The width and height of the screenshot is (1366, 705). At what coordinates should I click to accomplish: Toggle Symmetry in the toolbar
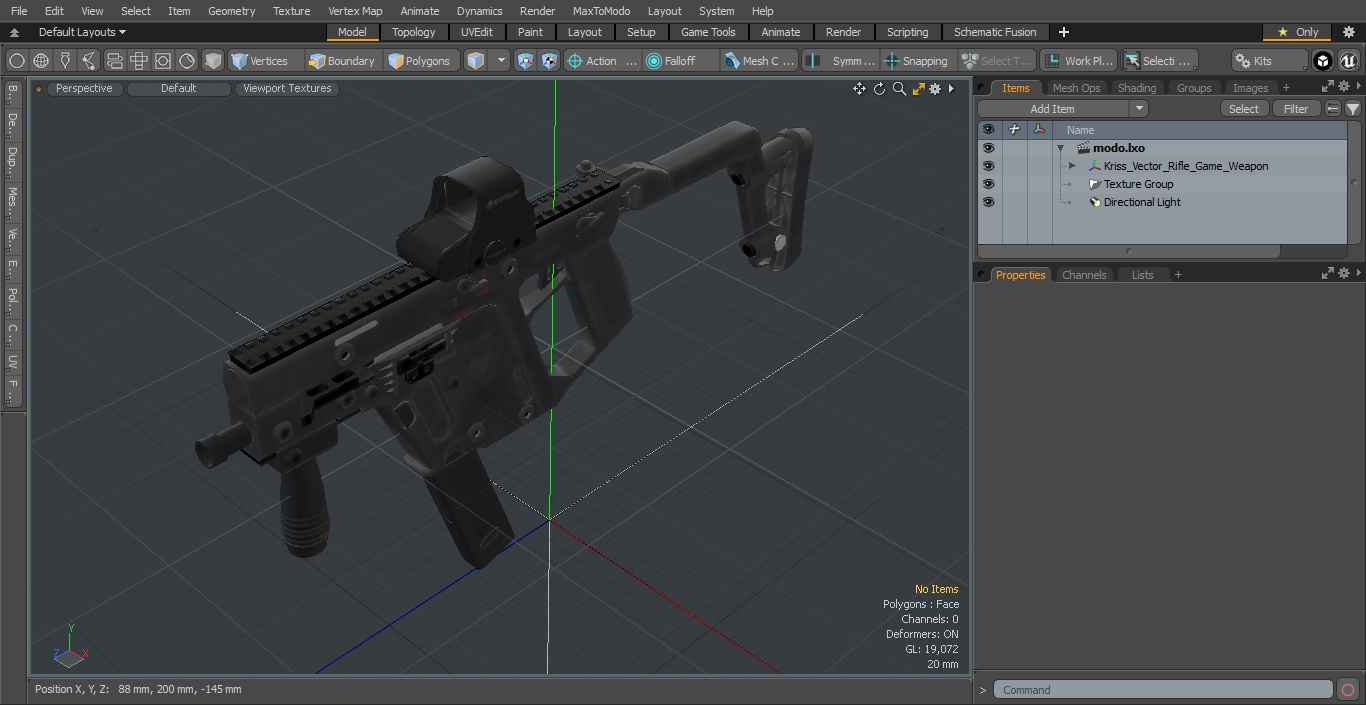(841, 61)
